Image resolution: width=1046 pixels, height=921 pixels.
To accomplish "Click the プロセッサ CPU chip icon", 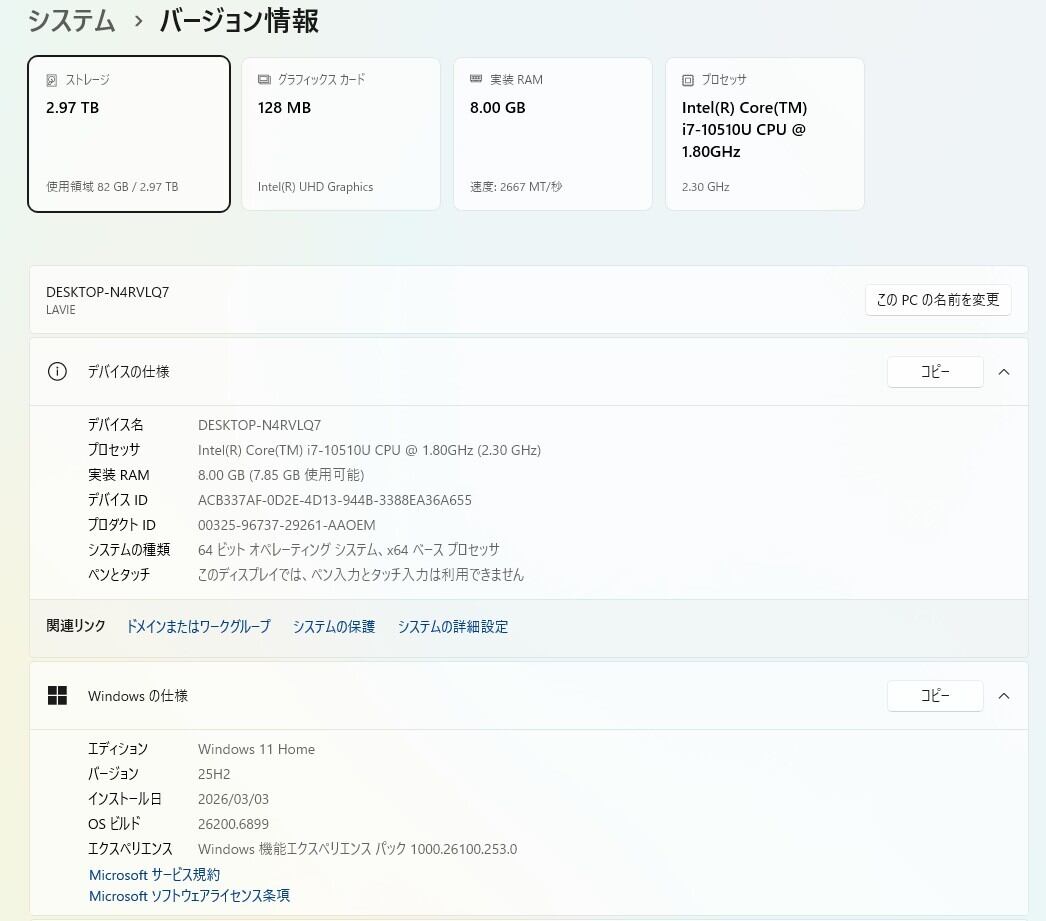I will click(688, 80).
